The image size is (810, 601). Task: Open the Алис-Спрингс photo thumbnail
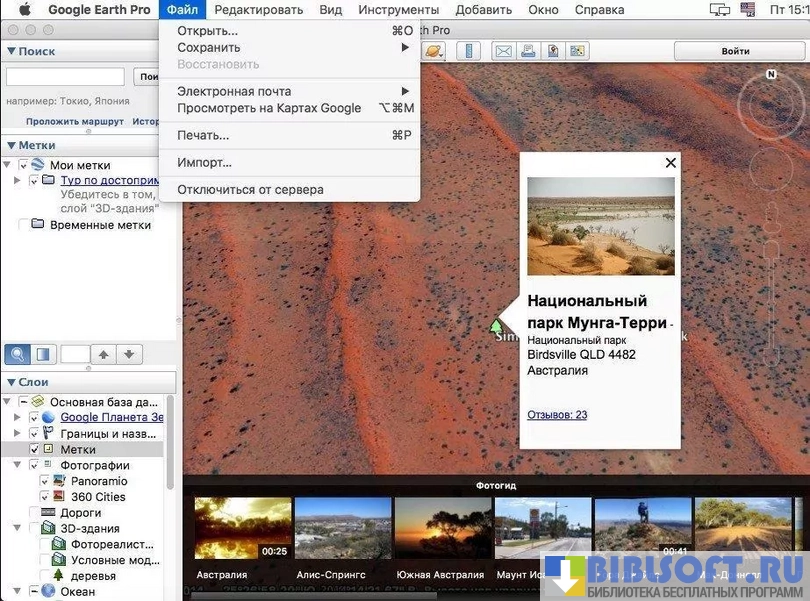point(343,528)
